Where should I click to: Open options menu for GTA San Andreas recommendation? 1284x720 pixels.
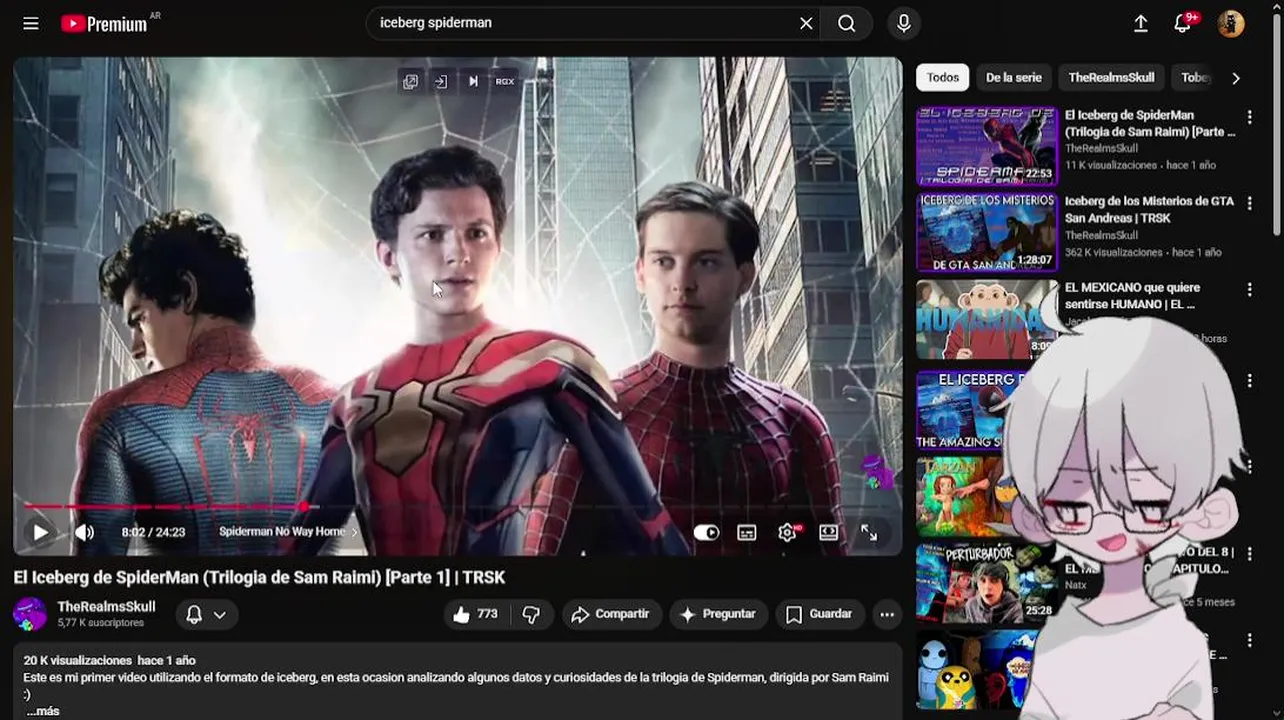click(x=1249, y=203)
